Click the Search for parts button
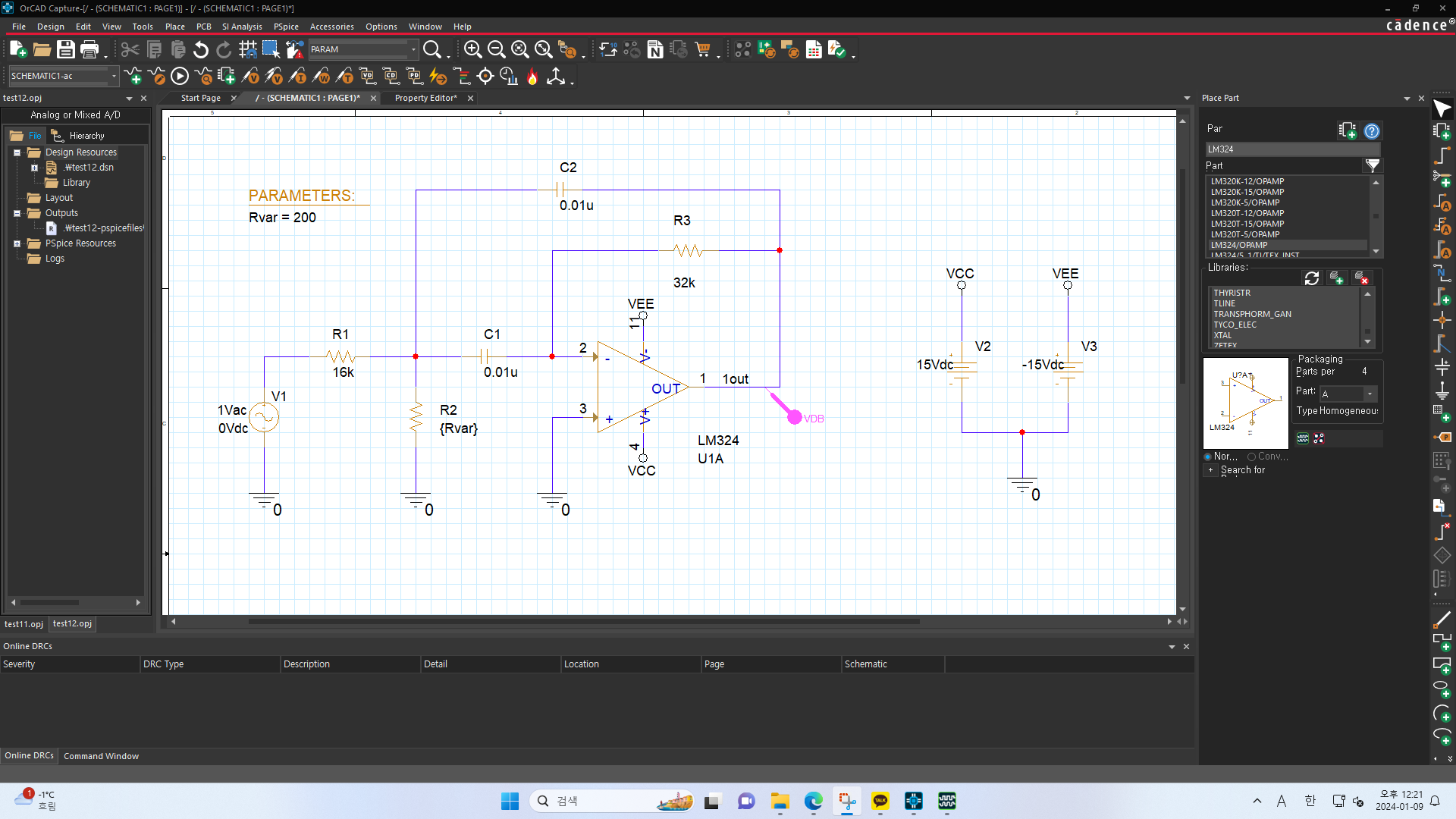 pyautogui.click(x=1211, y=470)
